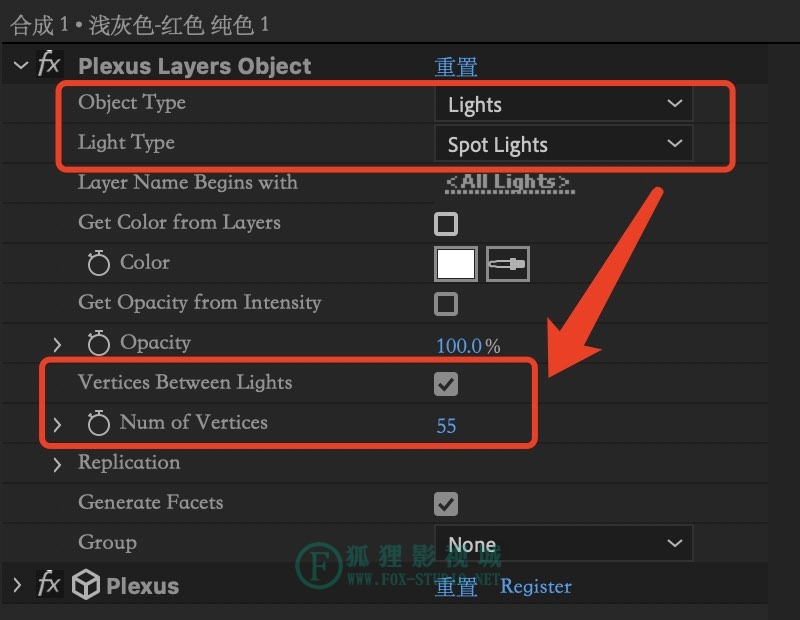Enable Get Opacity from Intensity checkbox
Image resolution: width=800 pixels, height=620 pixels.
pos(446,304)
